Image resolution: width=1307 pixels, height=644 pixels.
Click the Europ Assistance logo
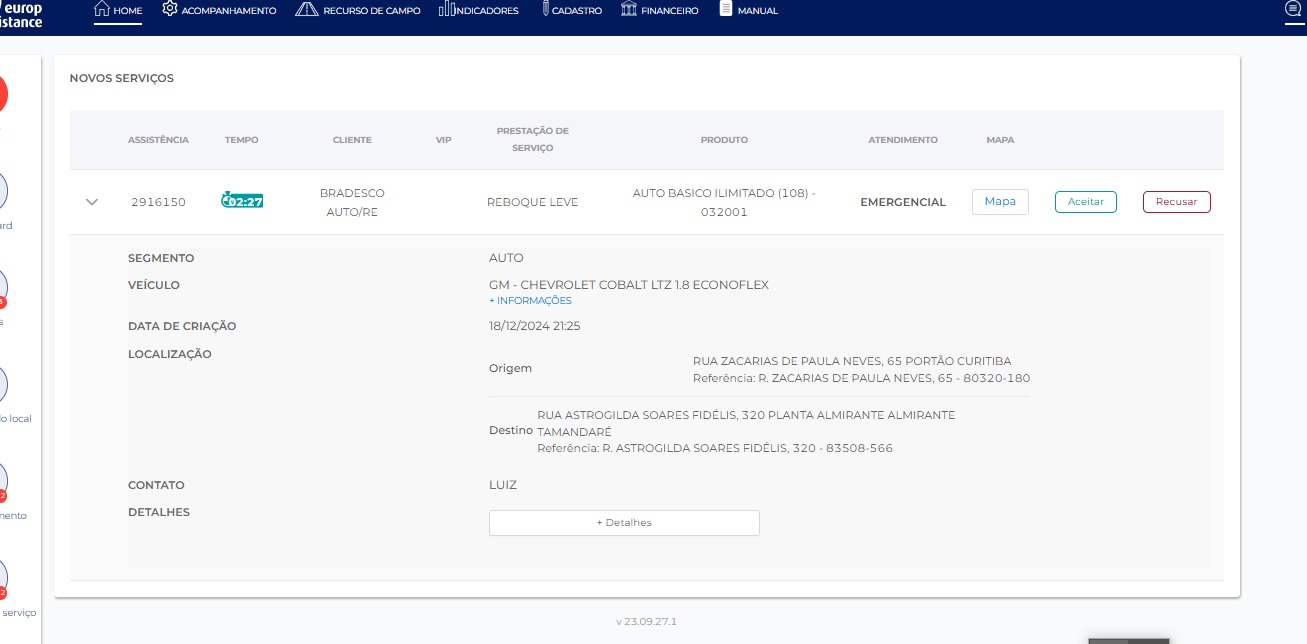click(x=22, y=14)
